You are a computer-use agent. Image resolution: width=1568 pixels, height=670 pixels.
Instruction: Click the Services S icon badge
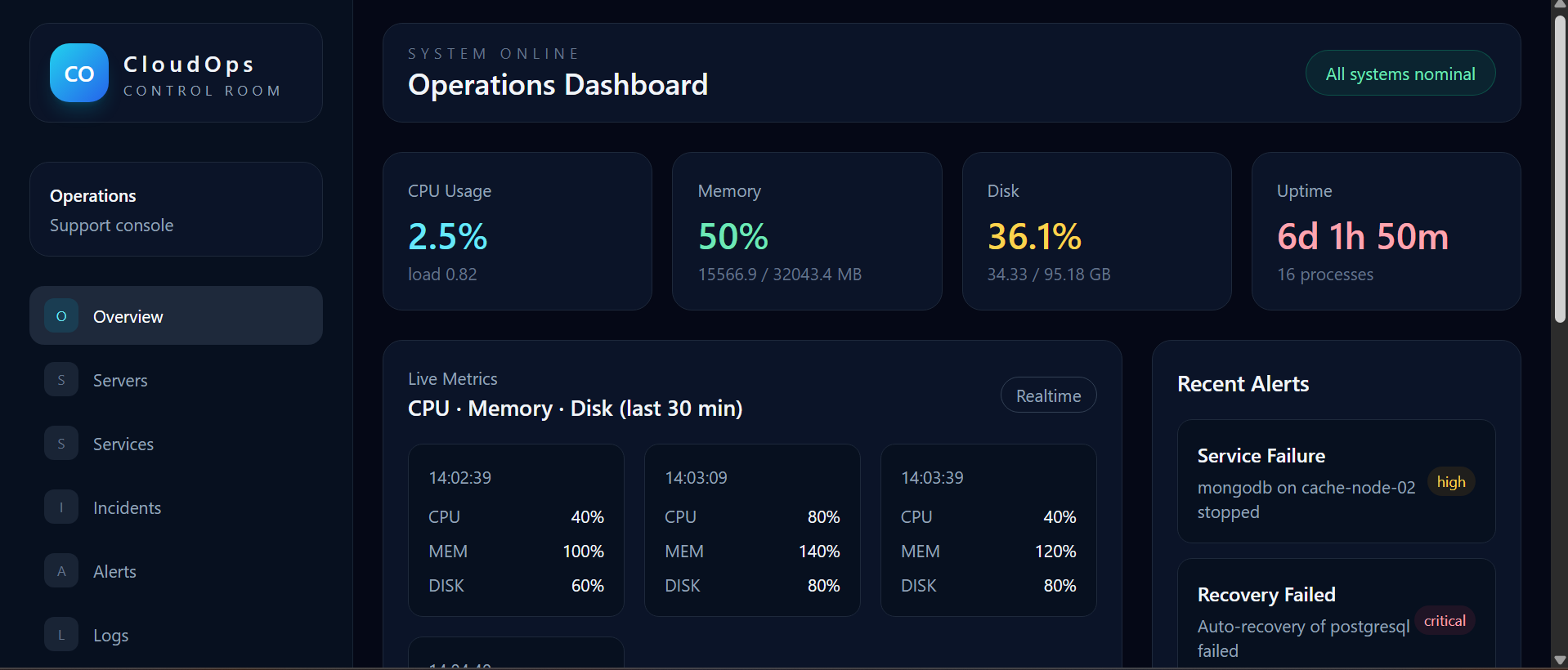[x=61, y=444]
